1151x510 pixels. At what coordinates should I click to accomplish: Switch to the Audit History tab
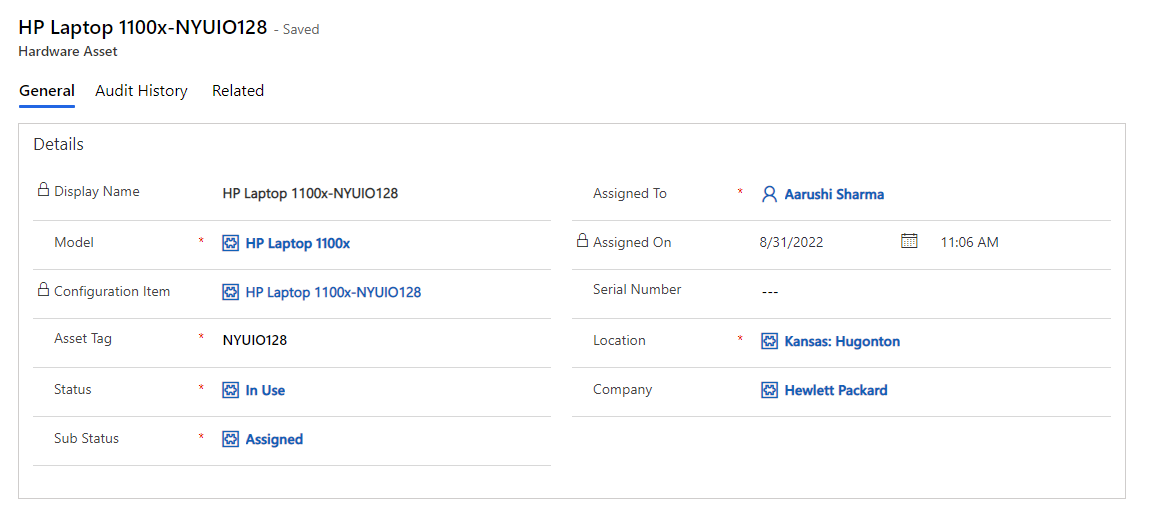pyautogui.click(x=141, y=91)
